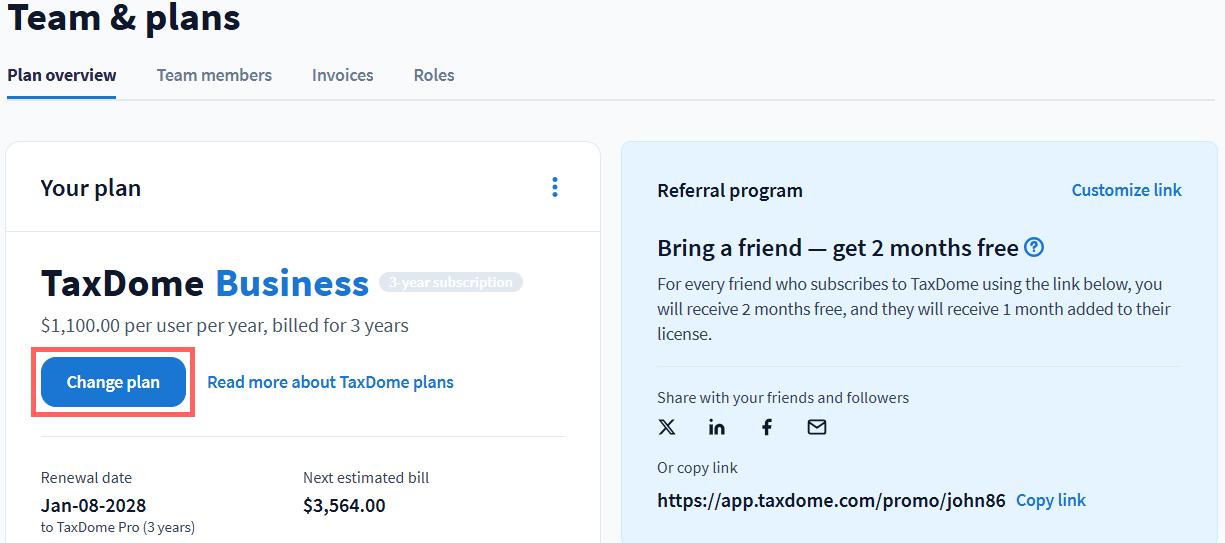The image size is (1225, 543).
Task: Switch to the Team members tab
Action: coord(214,75)
